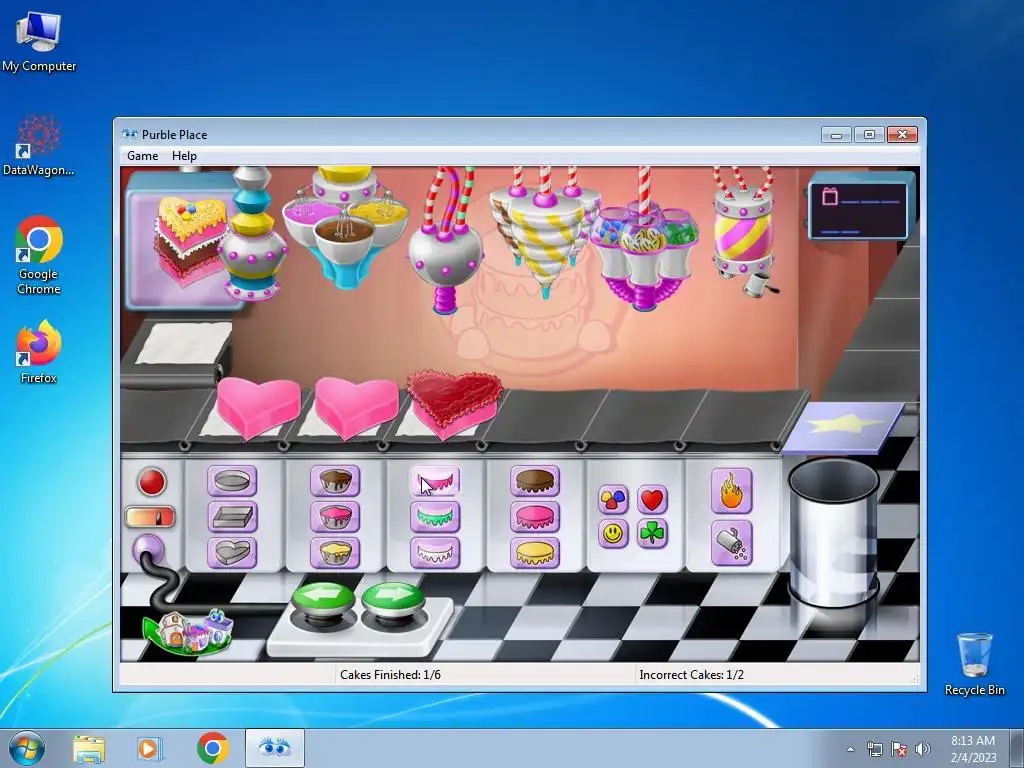Click the Purble Place village home icon
This screenshot has width=1024, height=768.
point(189,631)
